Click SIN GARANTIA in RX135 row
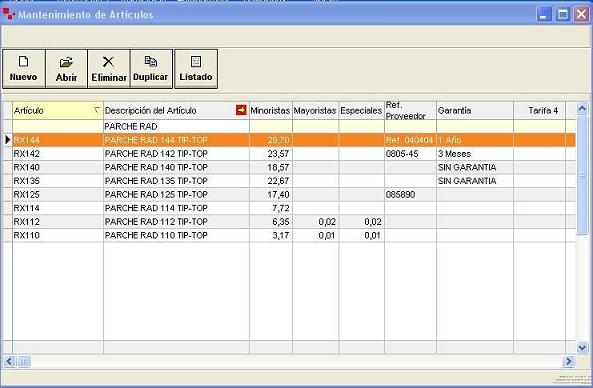Image resolution: width=593 pixels, height=388 pixels. [467, 181]
